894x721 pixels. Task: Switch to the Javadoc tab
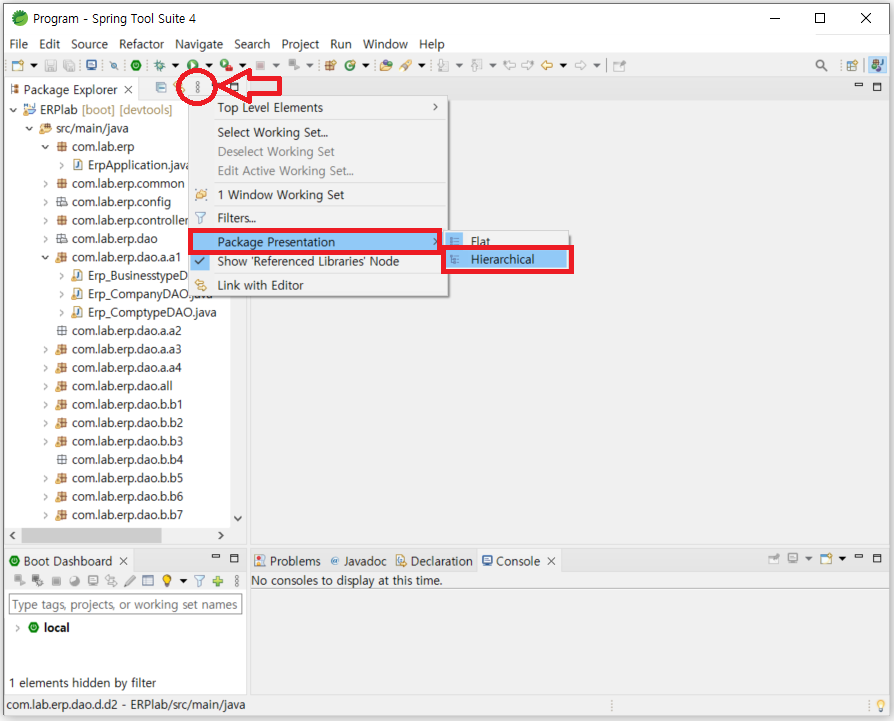point(358,561)
